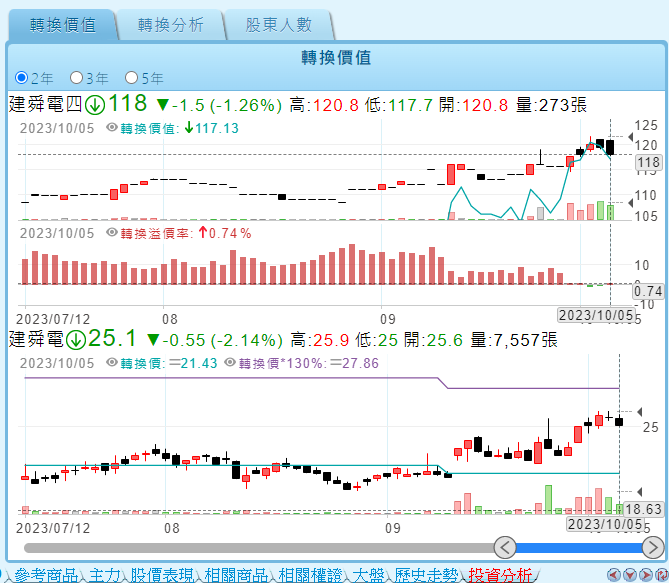Toggle the 轉換溢價率 eye visibility icon
Screen dimensions: 669x583
point(112,233)
